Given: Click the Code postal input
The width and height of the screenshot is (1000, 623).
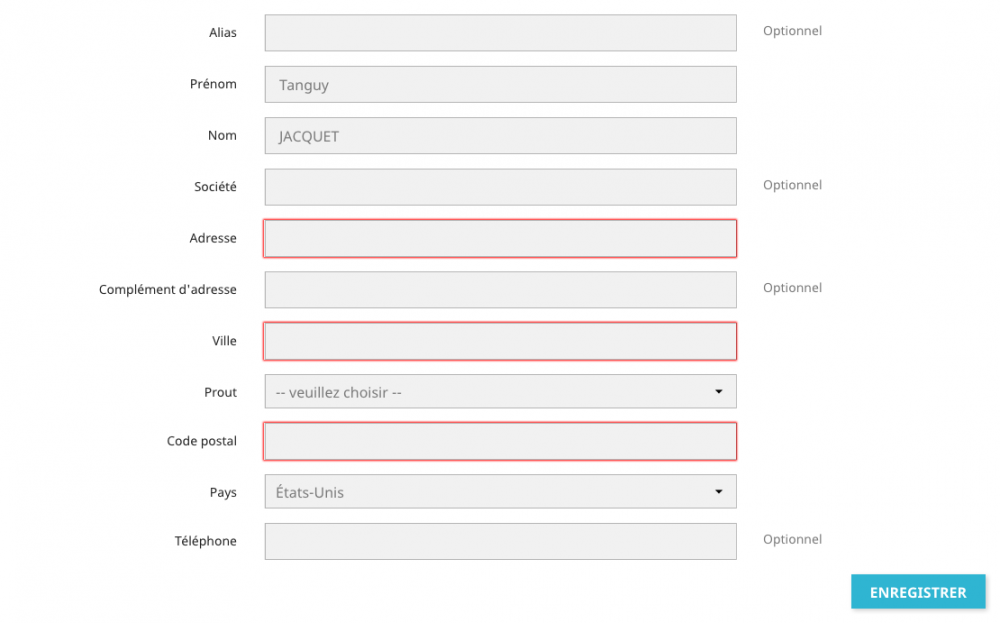Looking at the screenshot, I should click(x=500, y=441).
